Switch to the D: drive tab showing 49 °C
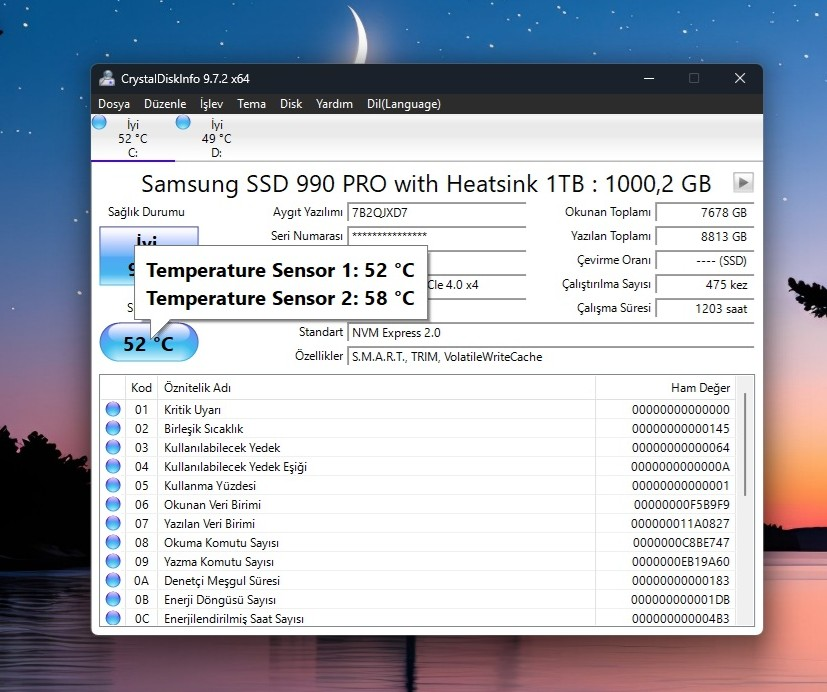Viewport: 827px width, 692px height. tap(216, 138)
